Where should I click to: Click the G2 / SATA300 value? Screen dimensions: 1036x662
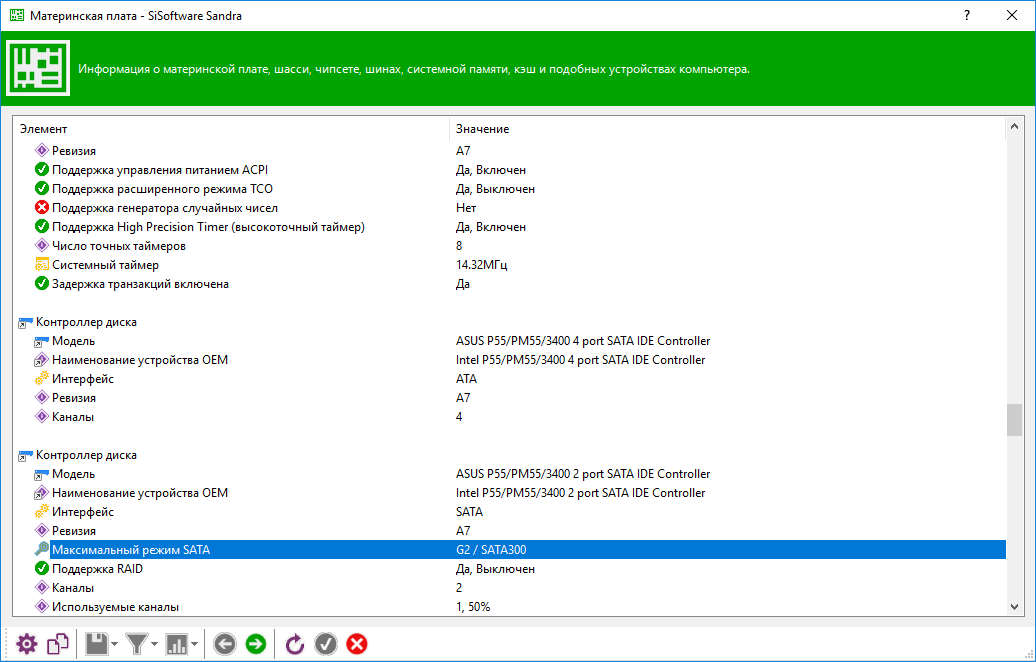click(x=491, y=550)
